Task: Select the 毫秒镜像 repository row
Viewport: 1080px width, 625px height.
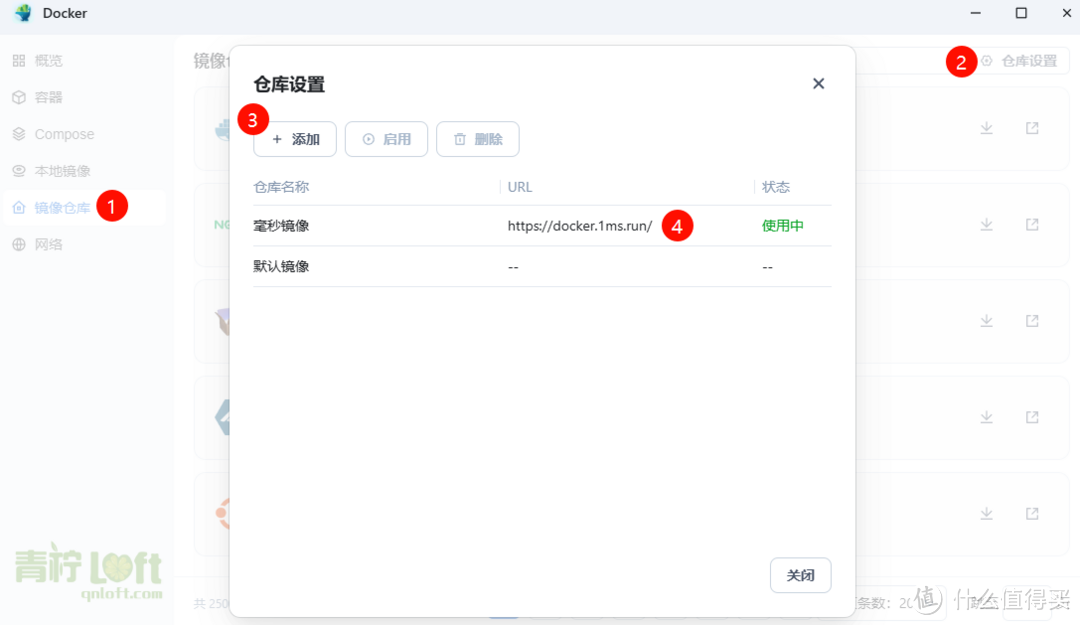Action: click(283, 225)
